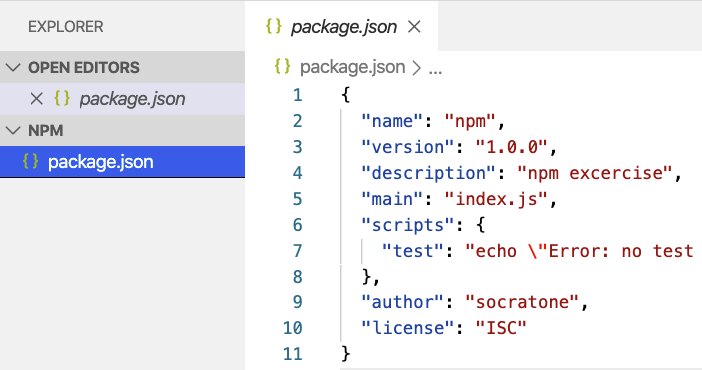The image size is (702, 370).
Task: Click the "version" key on line 3
Action: click(407, 147)
